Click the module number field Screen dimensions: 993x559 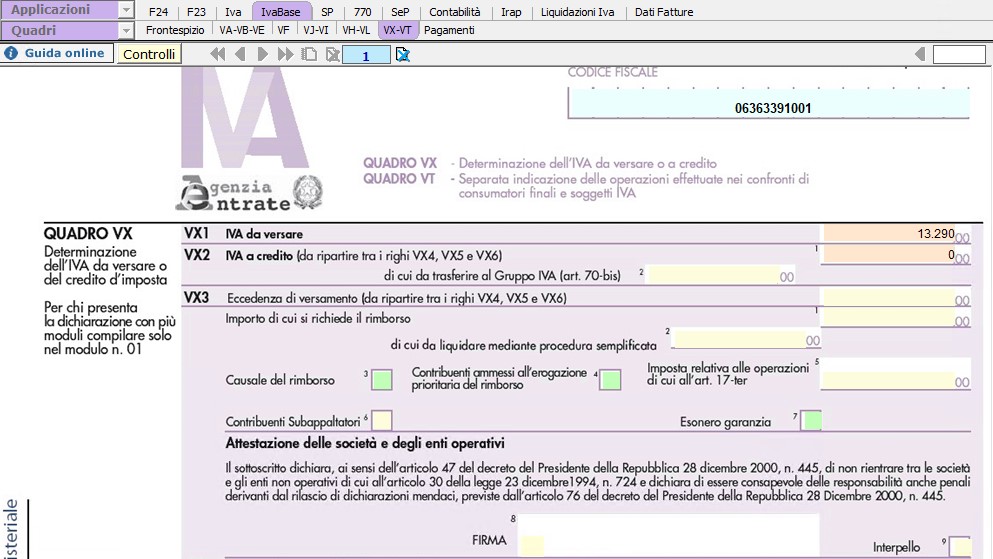click(x=366, y=56)
